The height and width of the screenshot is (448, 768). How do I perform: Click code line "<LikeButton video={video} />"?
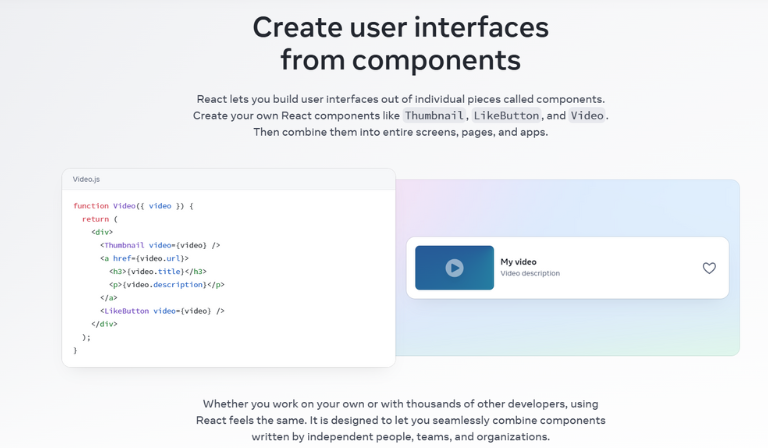(x=162, y=311)
